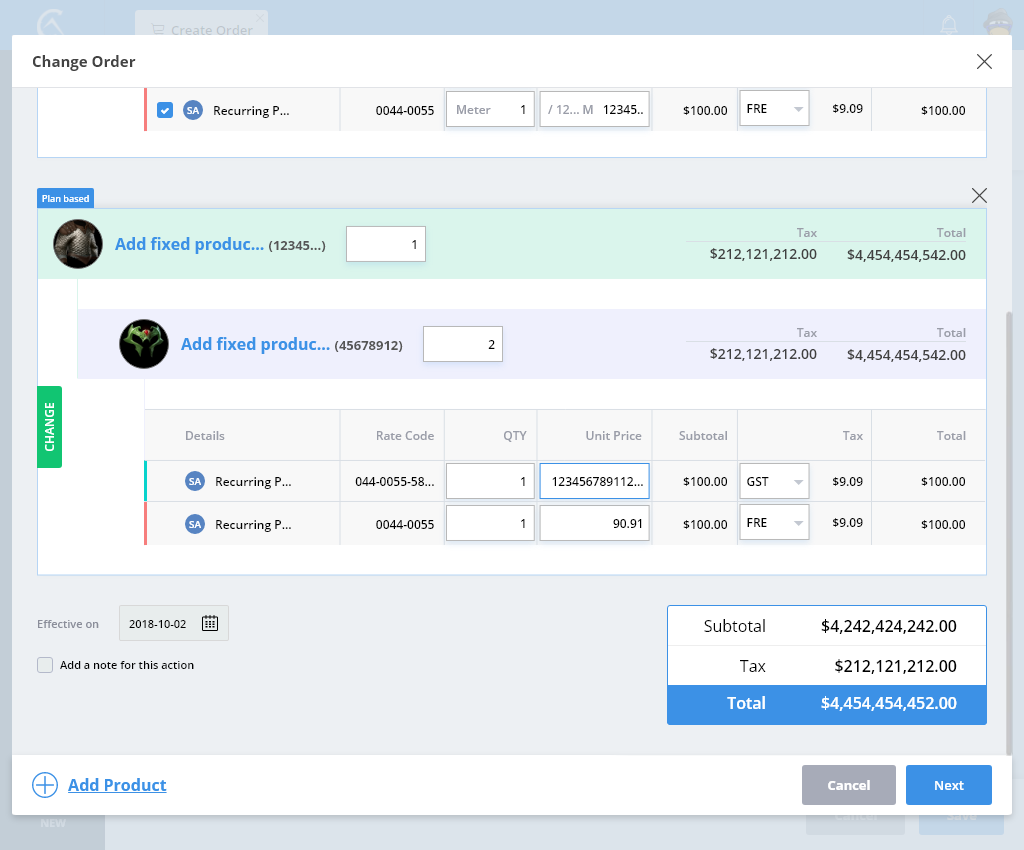Viewport: 1024px width, 850px height.
Task: Click the Plan based label tag
Action: tap(65, 198)
